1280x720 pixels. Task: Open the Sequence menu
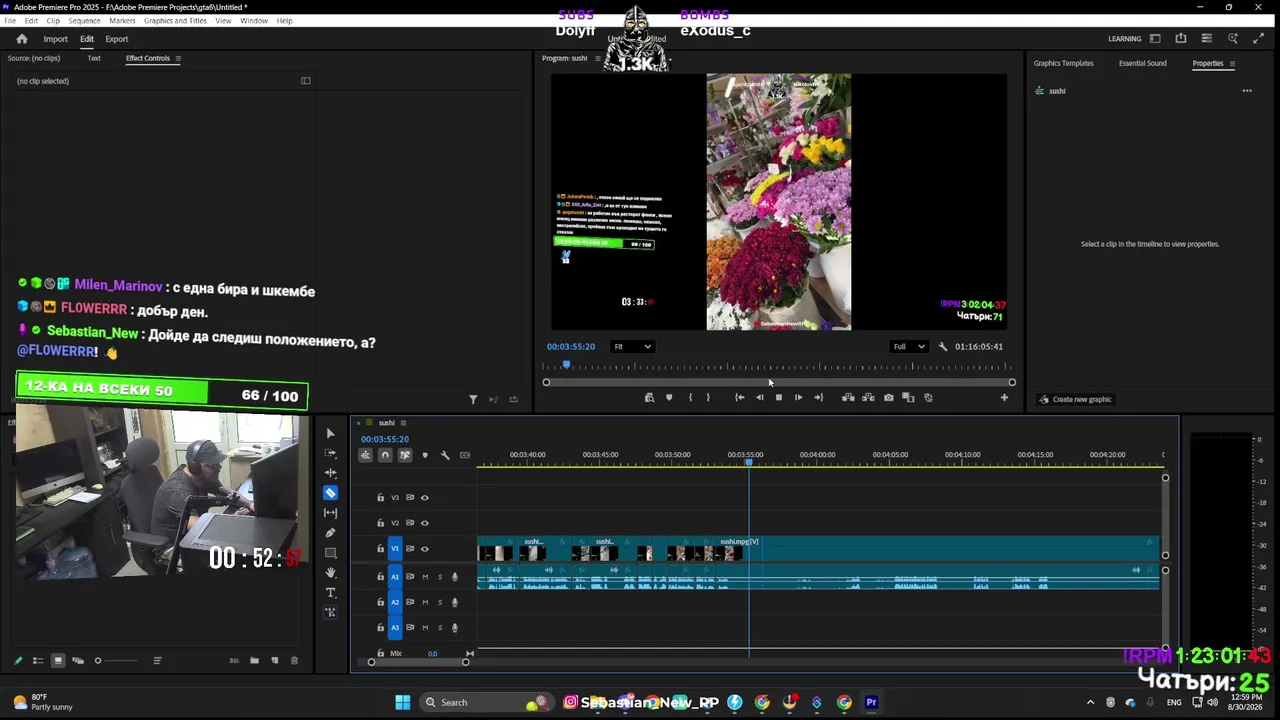coord(84,21)
